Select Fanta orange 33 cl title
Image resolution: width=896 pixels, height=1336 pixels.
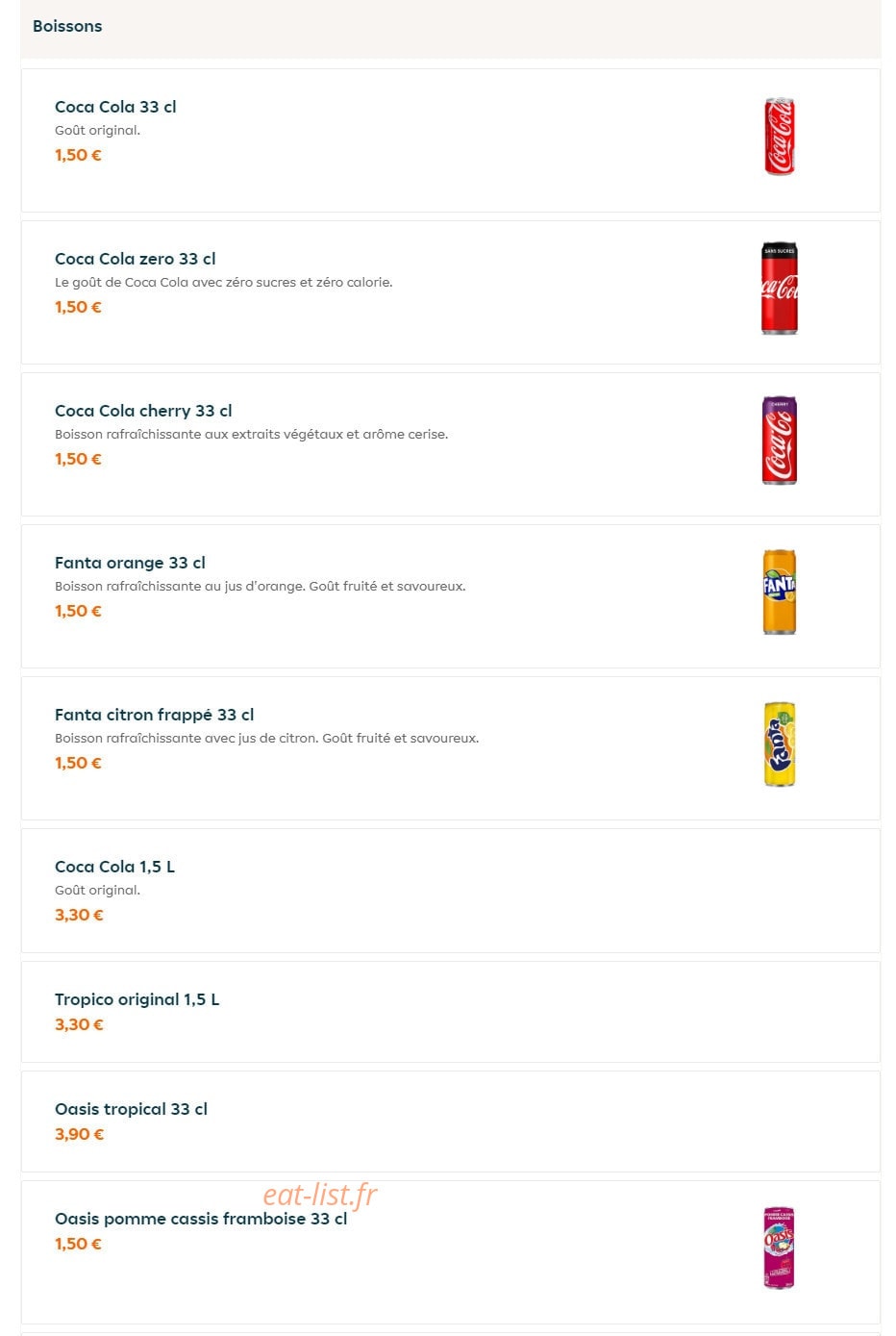coord(130,563)
